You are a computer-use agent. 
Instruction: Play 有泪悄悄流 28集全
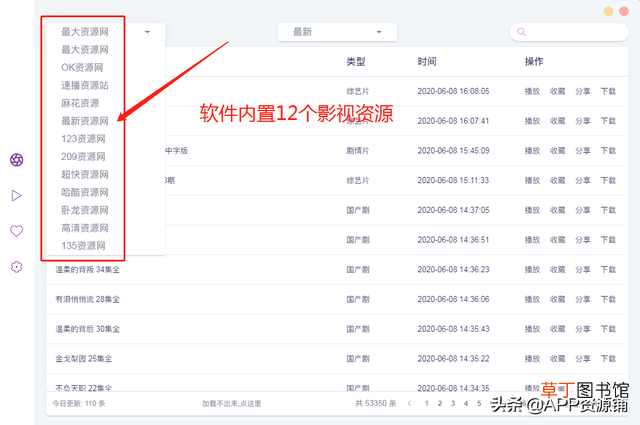[x=532, y=299]
